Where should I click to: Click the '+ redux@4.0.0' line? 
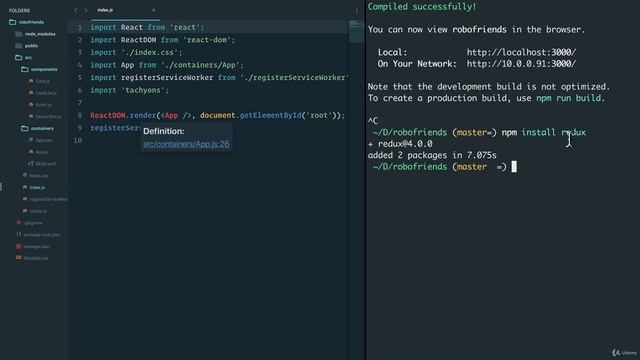tap(400, 144)
